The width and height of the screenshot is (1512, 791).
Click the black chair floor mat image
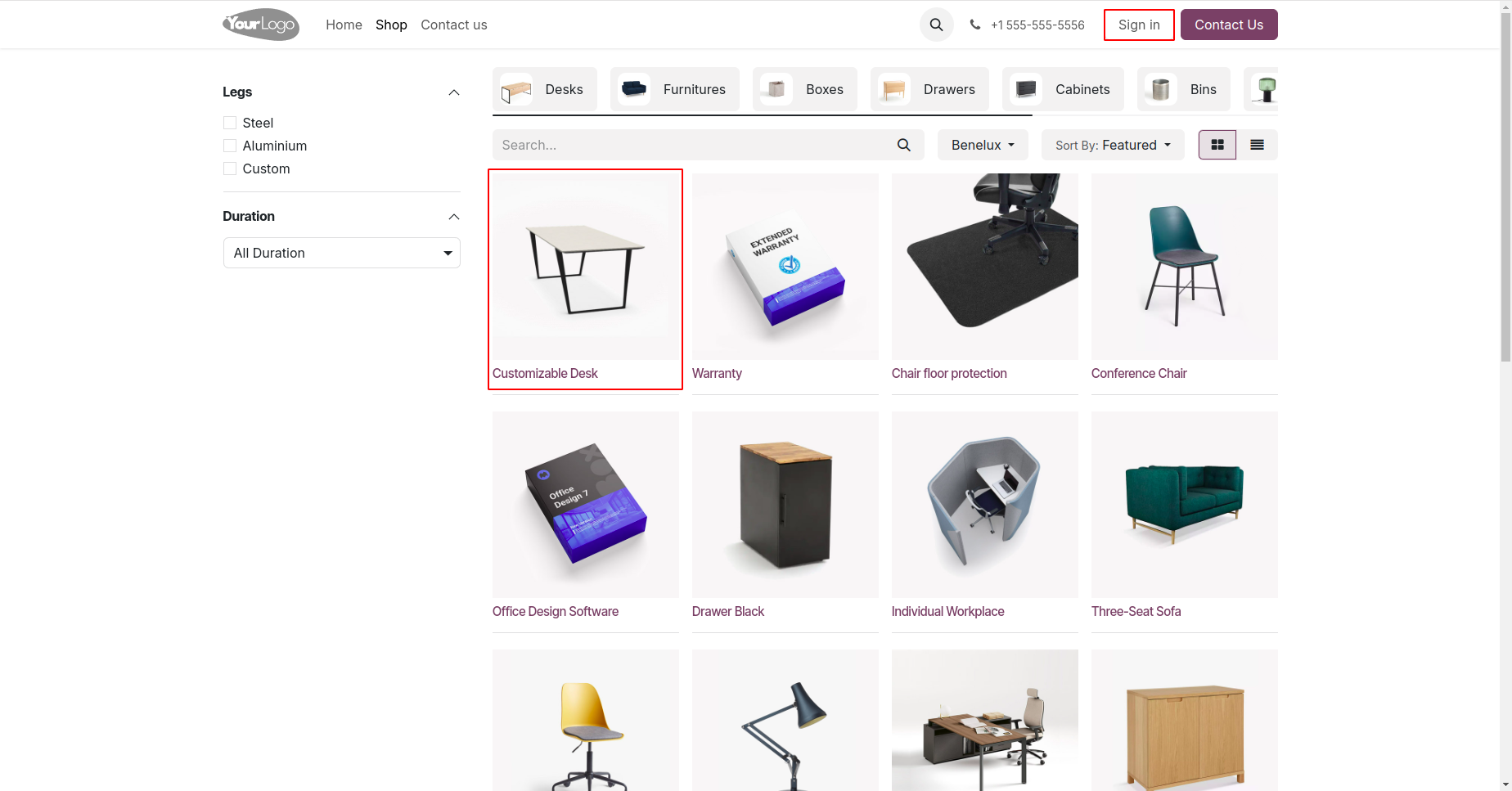pos(985,267)
